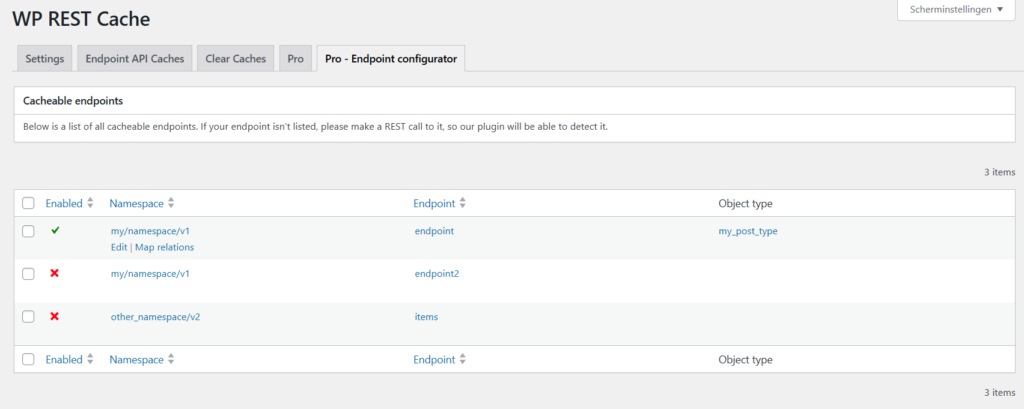The width and height of the screenshot is (1024, 409).
Task: Open my/namespace/v1 link in endpoint row
Action: tap(150, 231)
